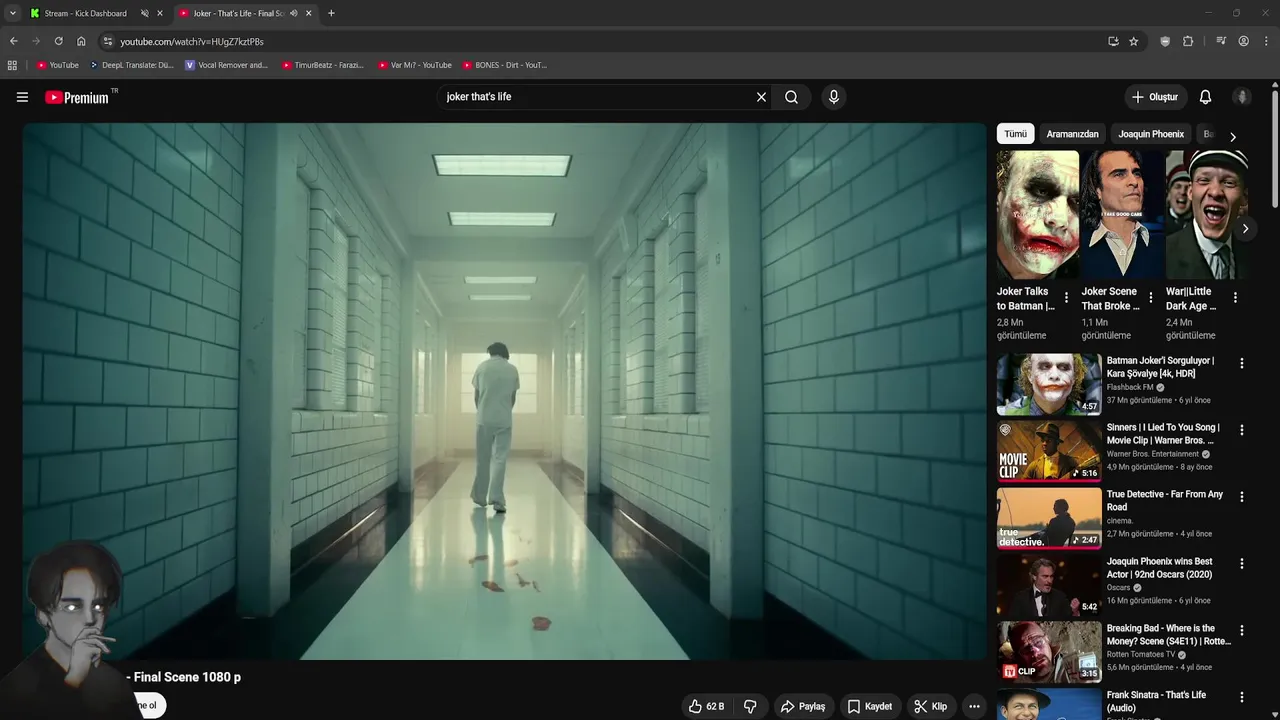1280x720 pixels.
Task: Open options for Joaquin Phoenix Best Actor video
Action: pyautogui.click(x=1242, y=564)
